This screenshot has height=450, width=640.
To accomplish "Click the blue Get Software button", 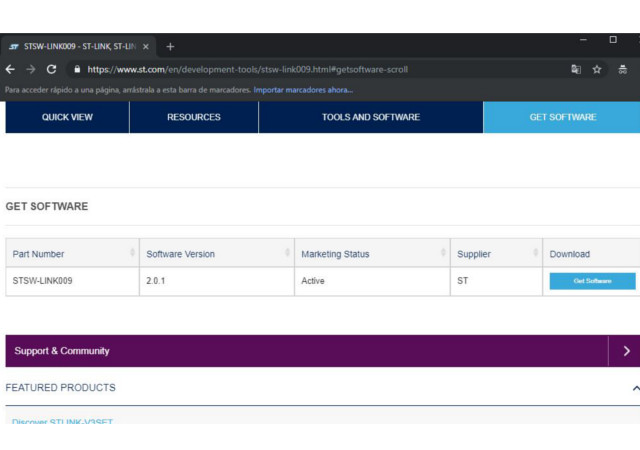I will click(592, 281).
